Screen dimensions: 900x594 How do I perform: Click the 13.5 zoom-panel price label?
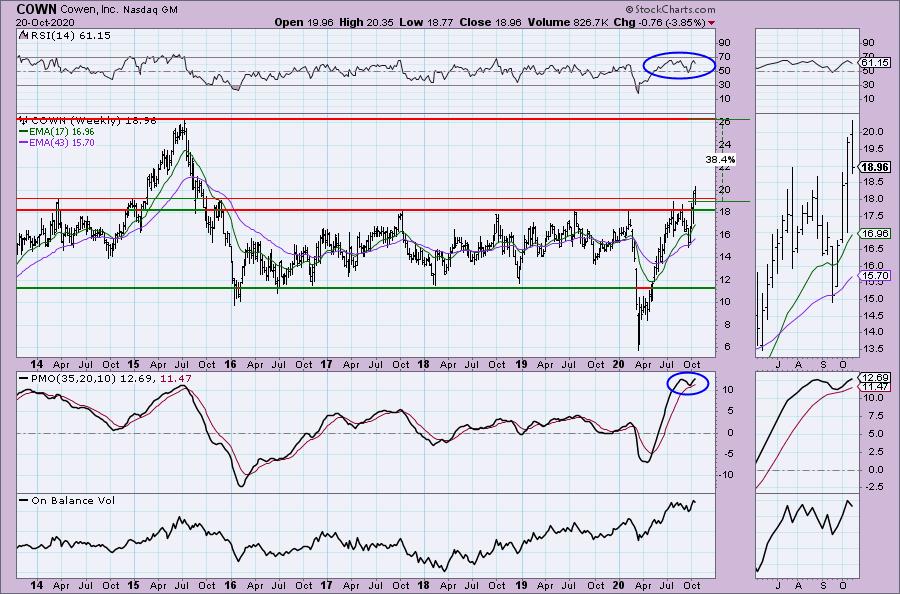(x=873, y=348)
